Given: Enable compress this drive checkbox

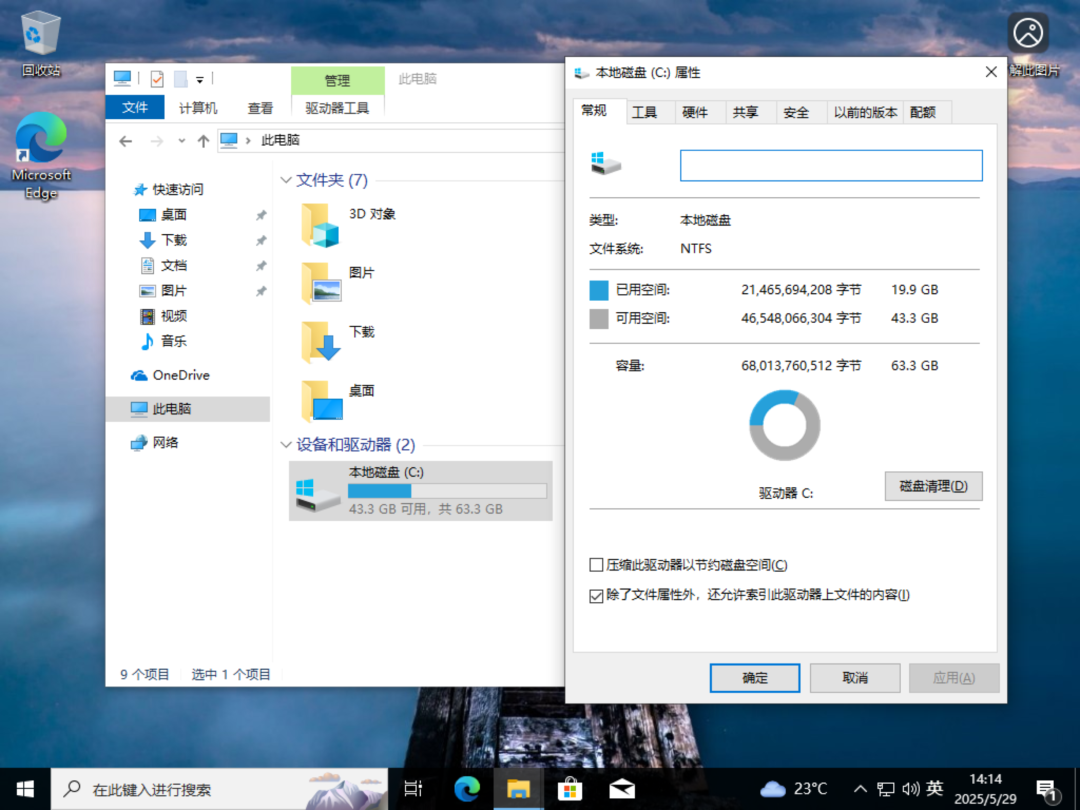Looking at the screenshot, I should click(597, 565).
